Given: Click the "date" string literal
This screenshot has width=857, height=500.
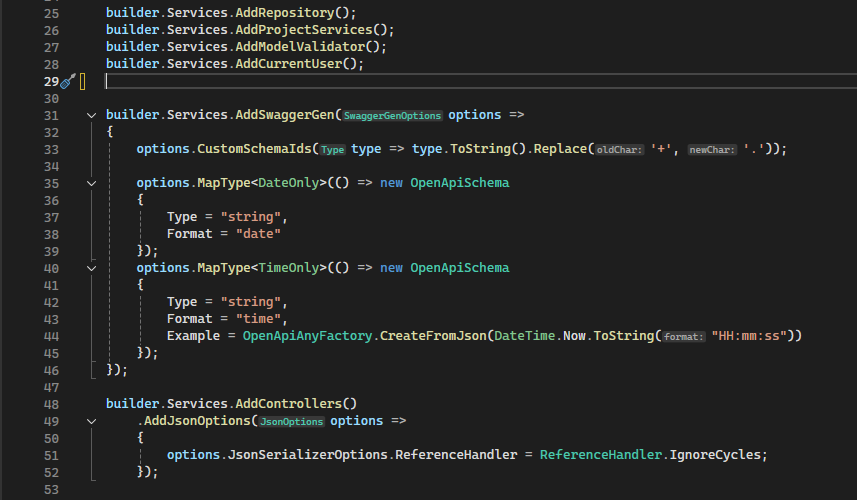Looking at the screenshot, I should (x=259, y=234).
